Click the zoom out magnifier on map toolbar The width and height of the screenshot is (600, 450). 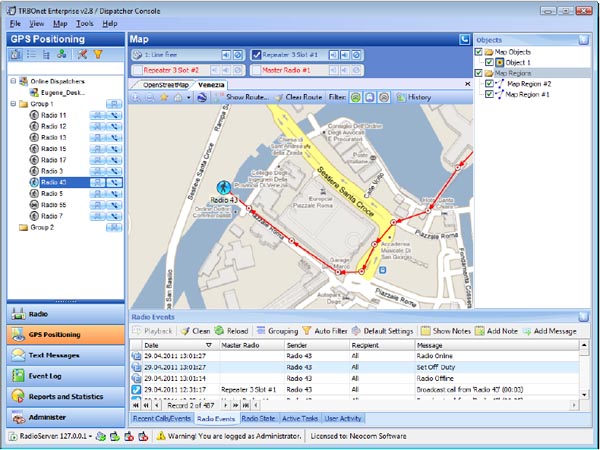(150, 98)
